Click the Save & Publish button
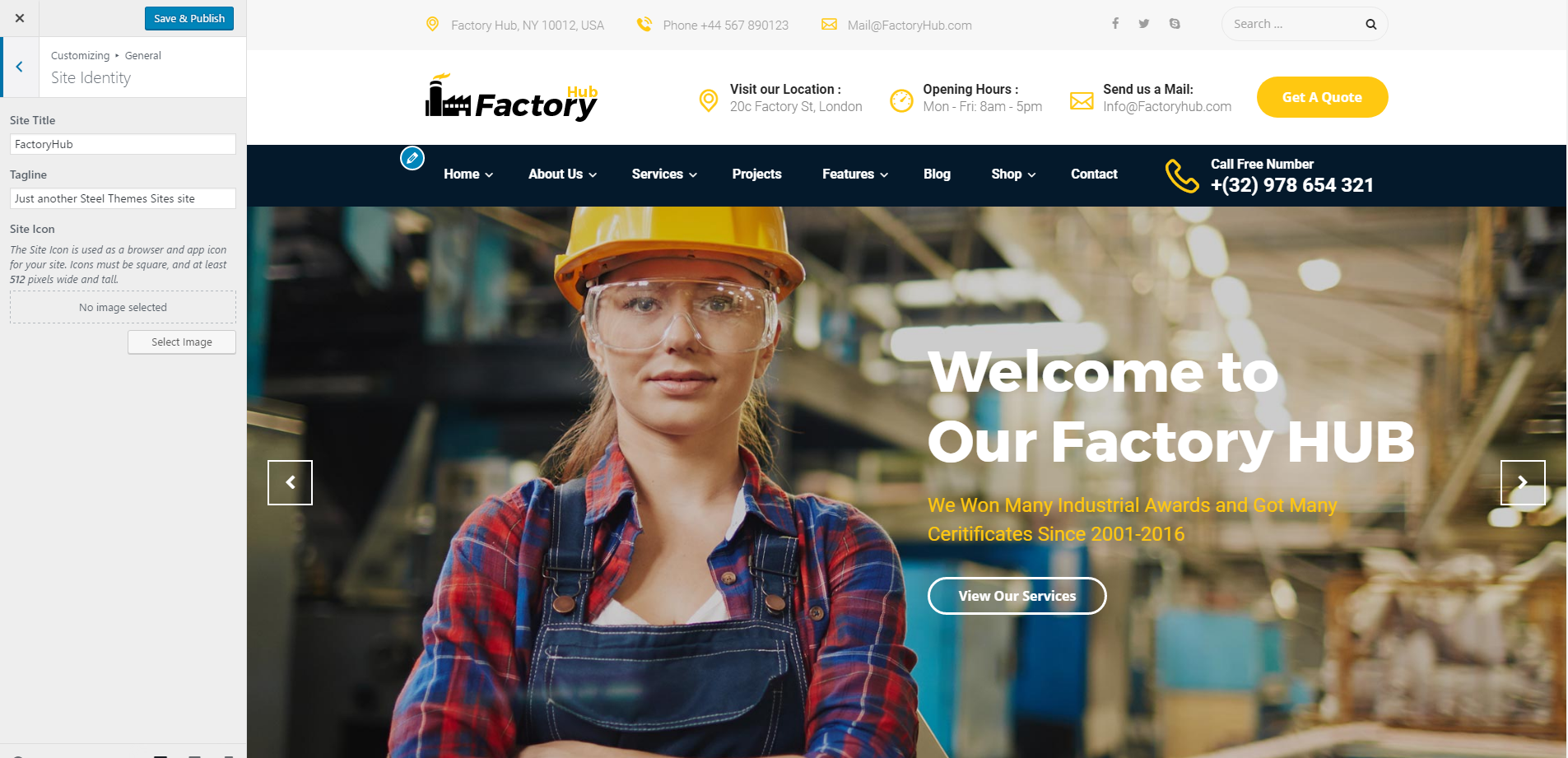 tap(189, 18)
